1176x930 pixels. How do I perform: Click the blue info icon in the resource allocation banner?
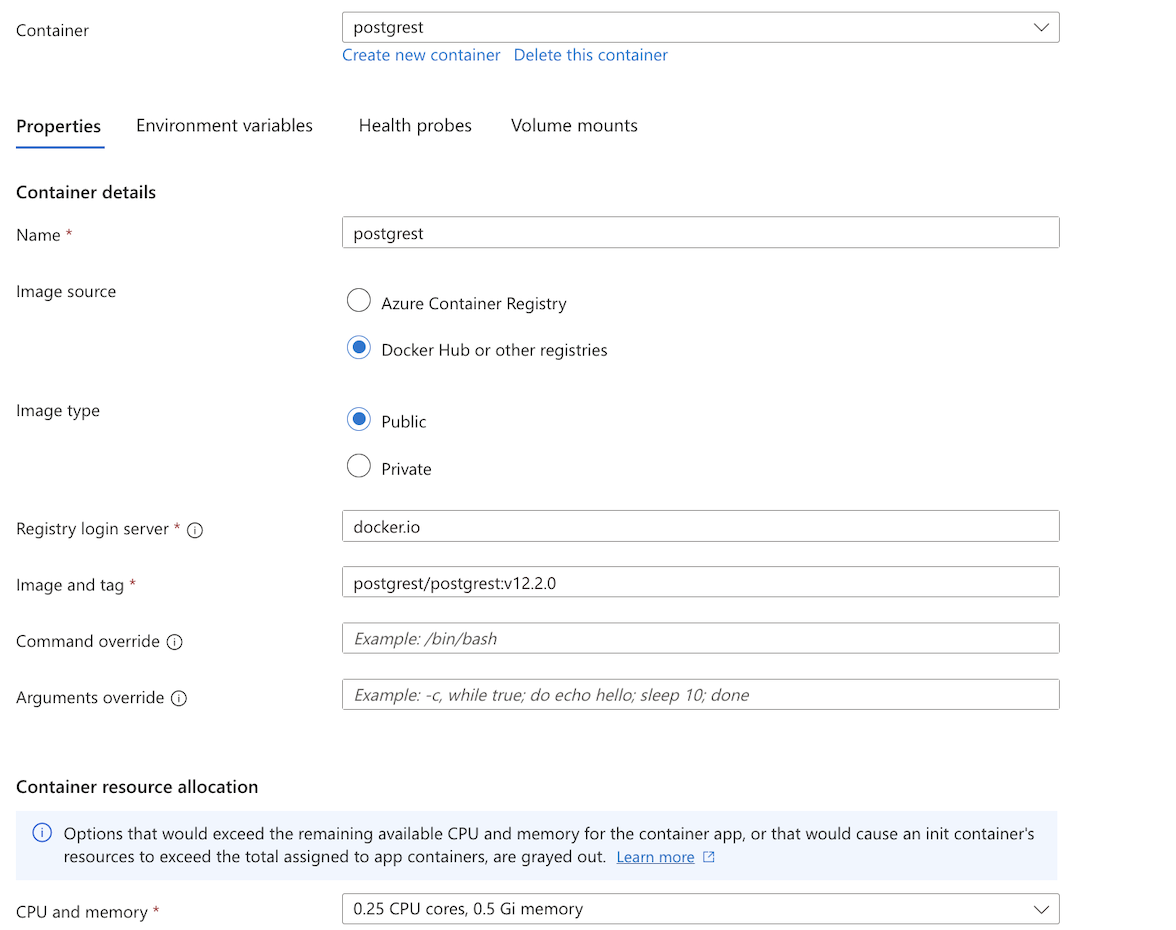coord(42,833)
